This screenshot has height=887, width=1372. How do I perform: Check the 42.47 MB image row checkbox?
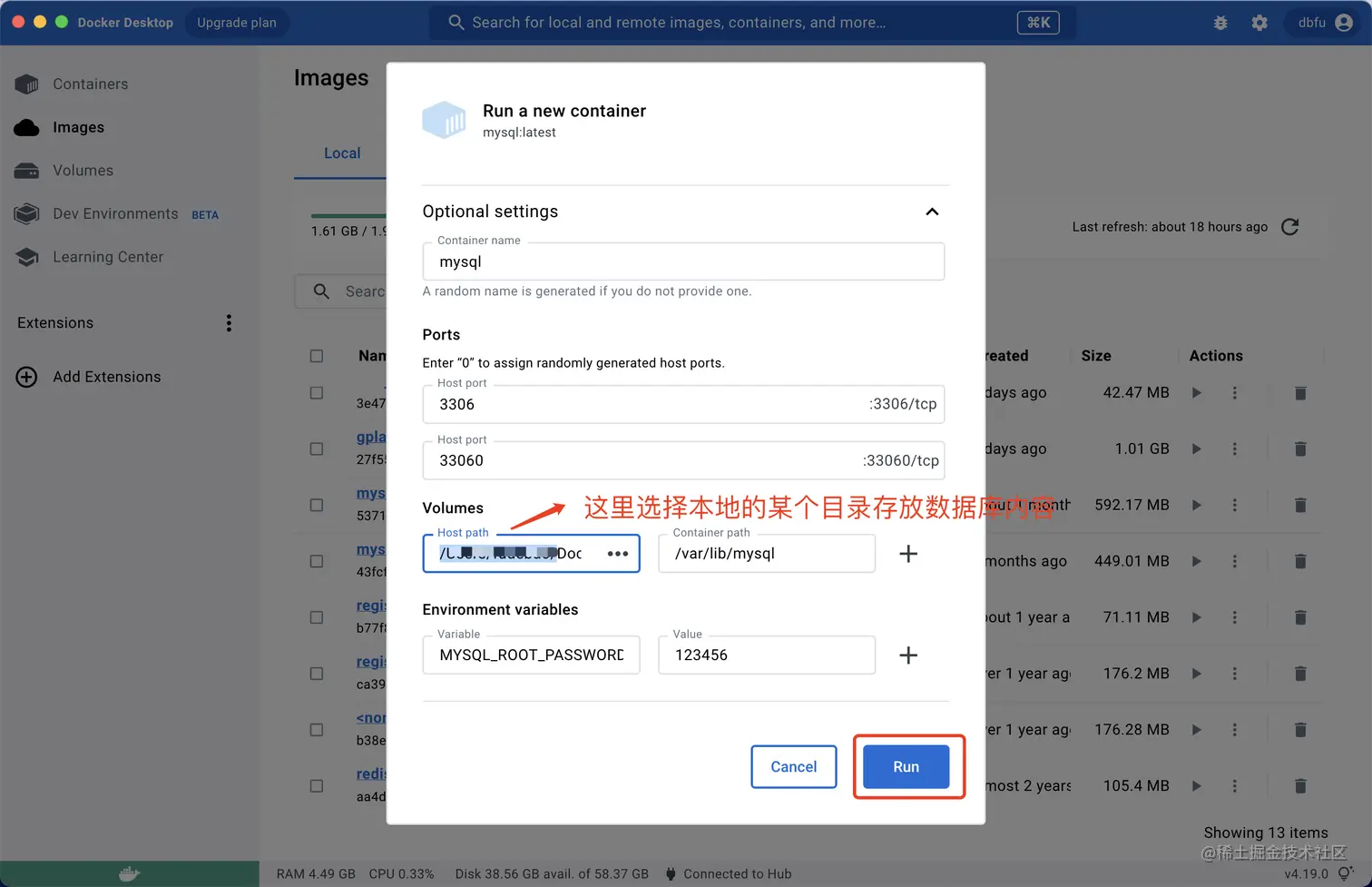pos(317,393)
